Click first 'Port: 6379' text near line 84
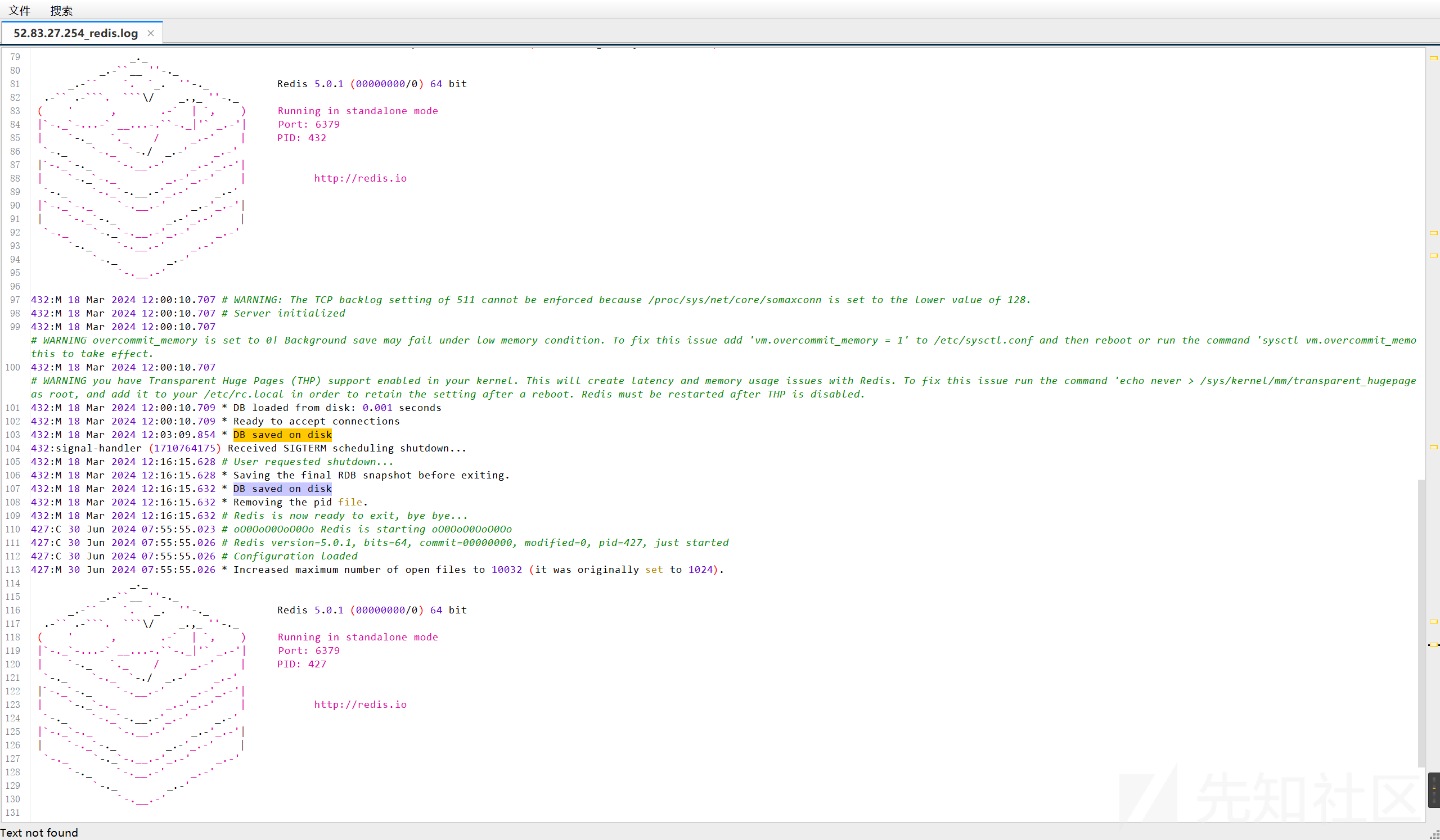The image size is (1440, 840). 309,124
